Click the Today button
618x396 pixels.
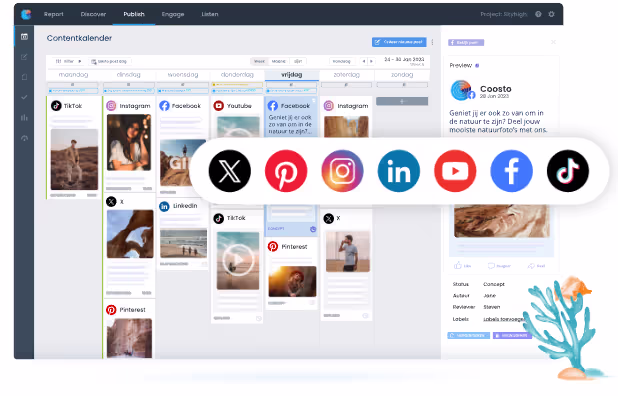pos(341,61)
